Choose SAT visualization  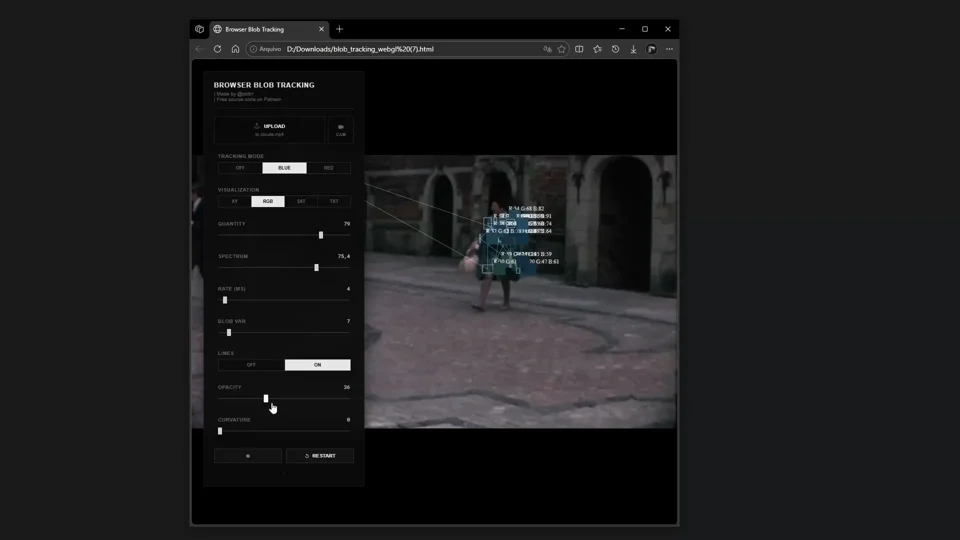(x=301, y=201)
